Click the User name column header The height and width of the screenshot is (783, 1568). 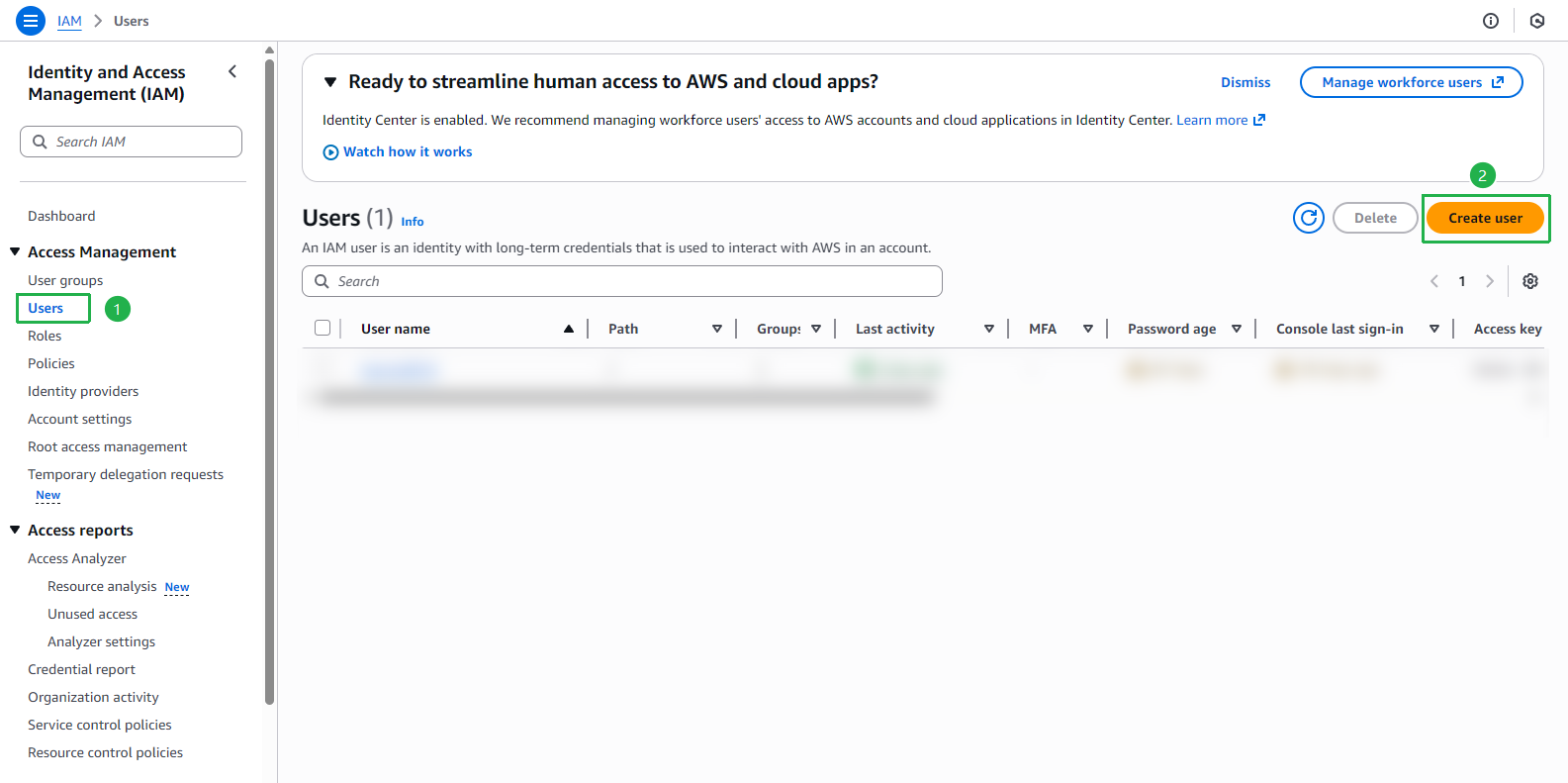pos(396,329)
